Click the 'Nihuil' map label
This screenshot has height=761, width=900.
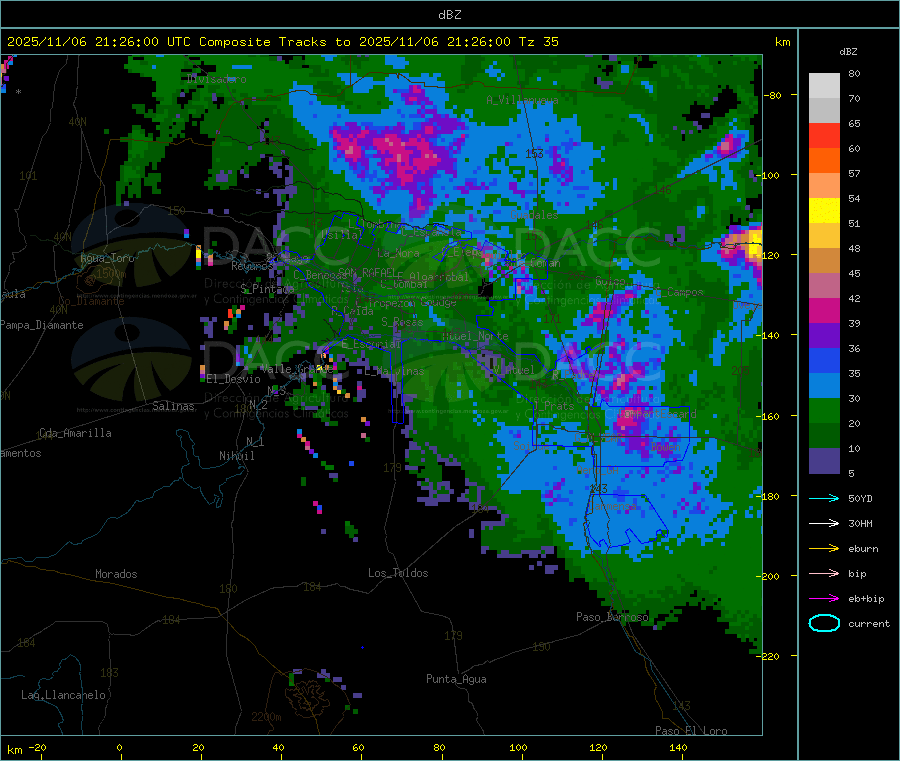(236, 456)
